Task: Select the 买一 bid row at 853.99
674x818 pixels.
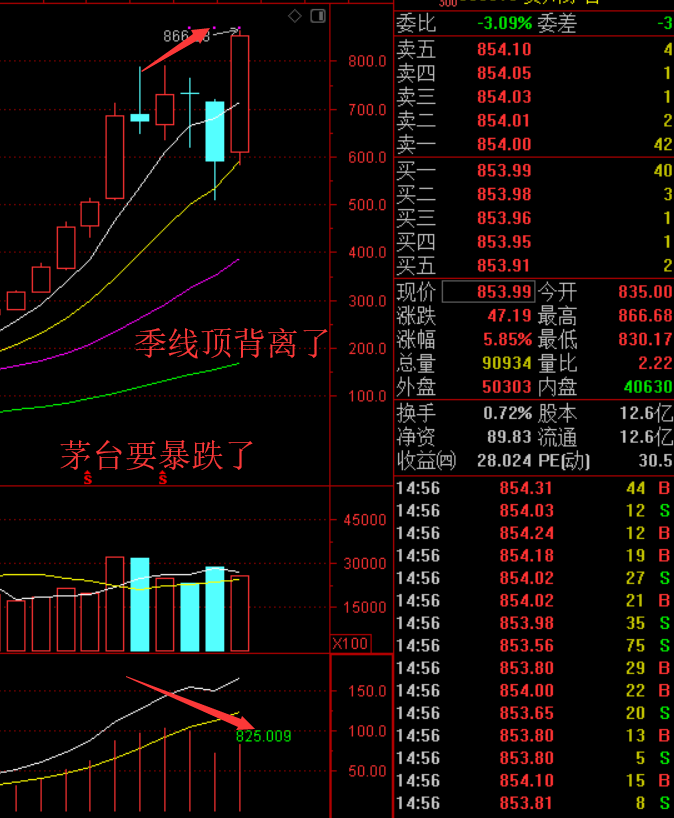Action: click(x=534, y=171)
